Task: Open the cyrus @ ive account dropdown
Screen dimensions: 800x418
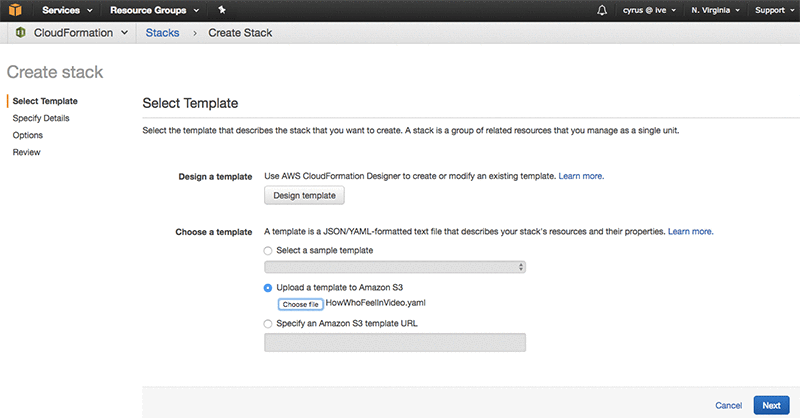Action: point(649,10)
